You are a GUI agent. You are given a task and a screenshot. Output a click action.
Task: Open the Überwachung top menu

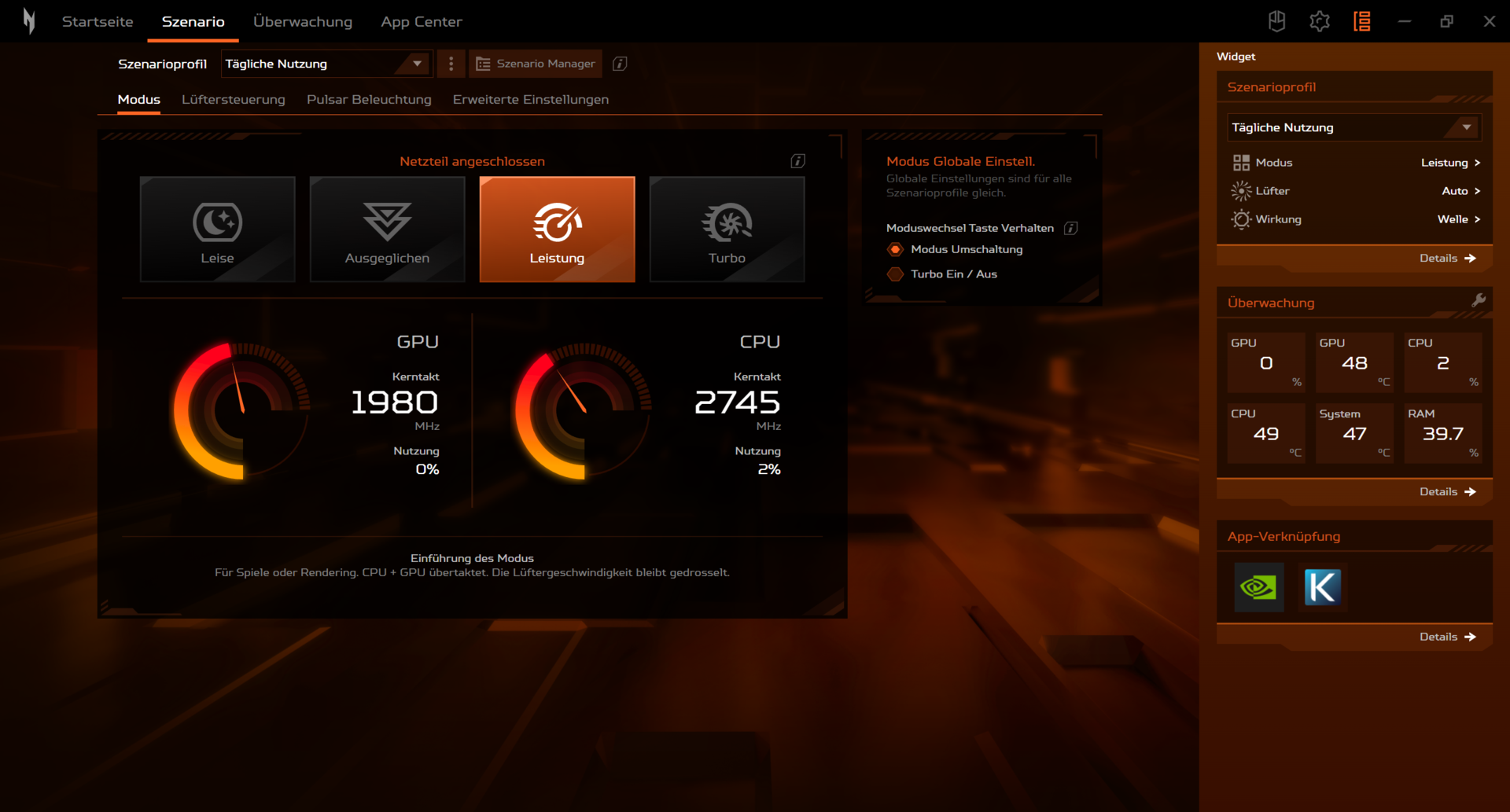tap(303, 22)
